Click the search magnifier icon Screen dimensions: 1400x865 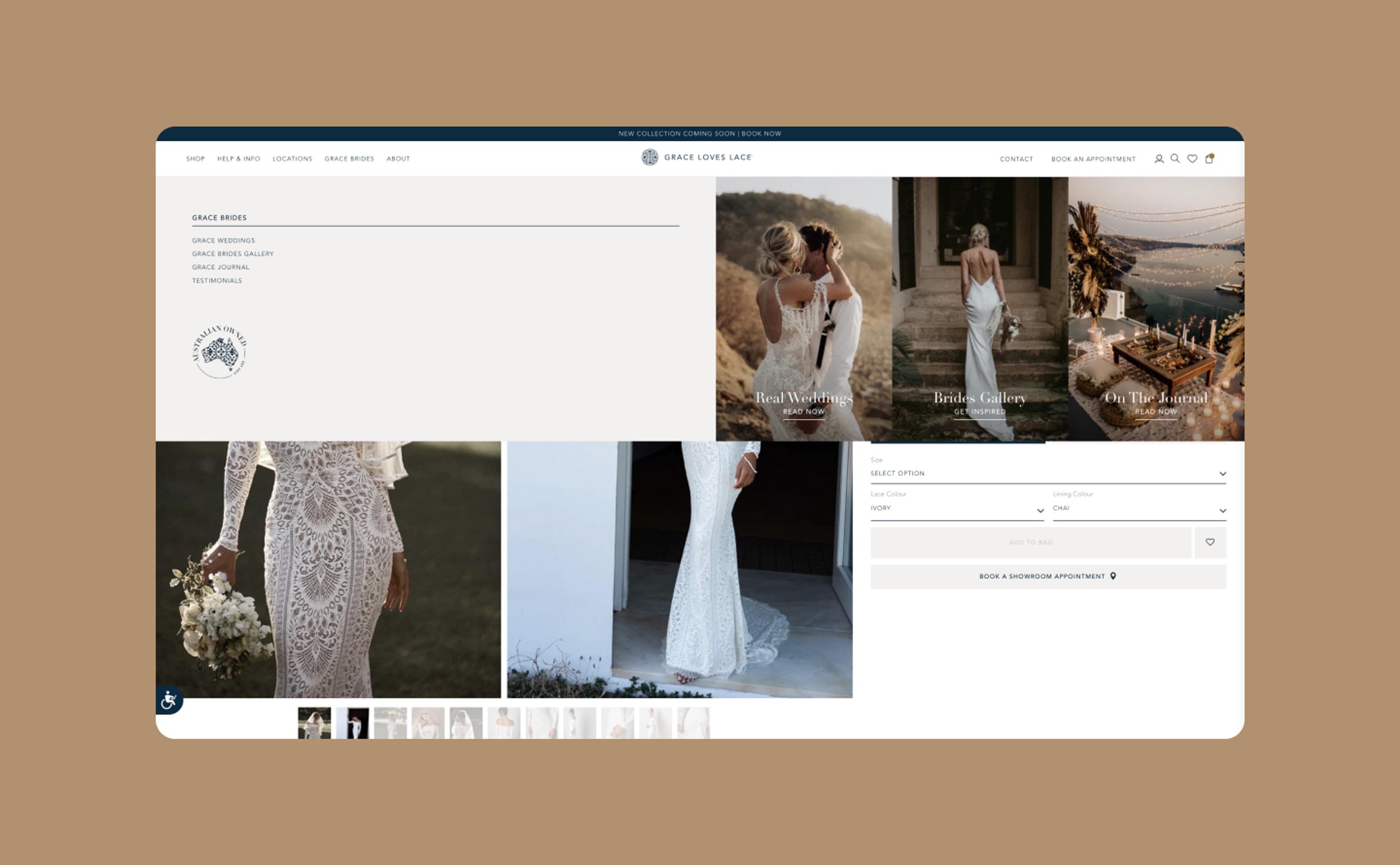click(x=1175, y=159)
